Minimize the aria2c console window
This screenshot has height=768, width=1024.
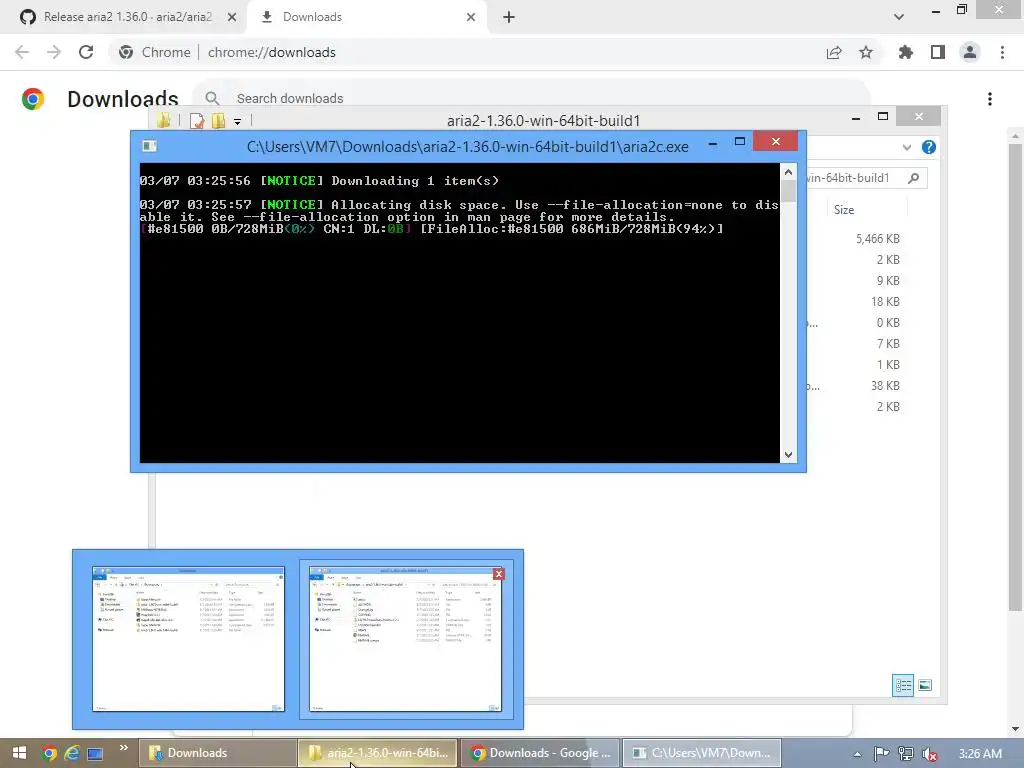pos(713,142)
